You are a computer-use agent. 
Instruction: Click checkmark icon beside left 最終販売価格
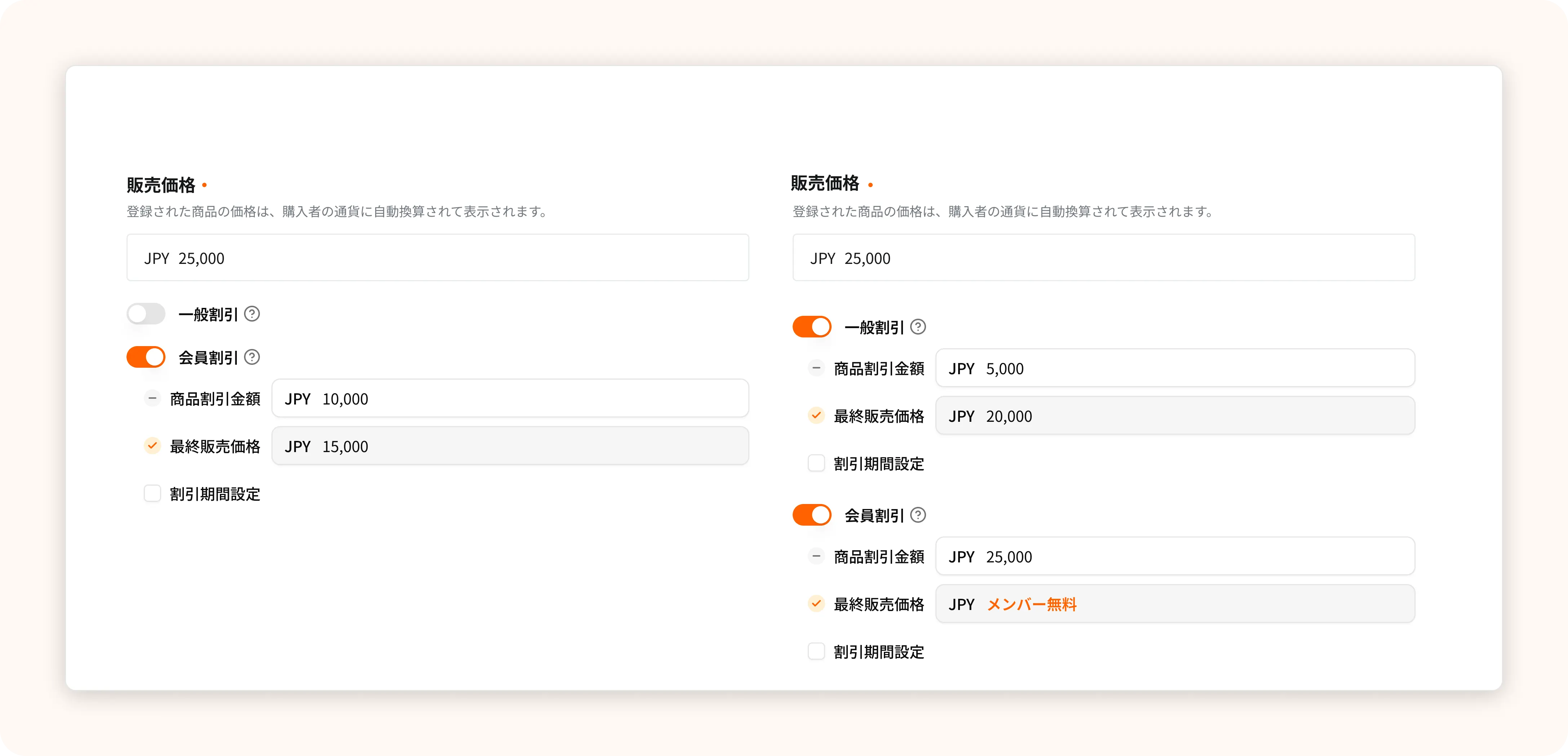152,446
